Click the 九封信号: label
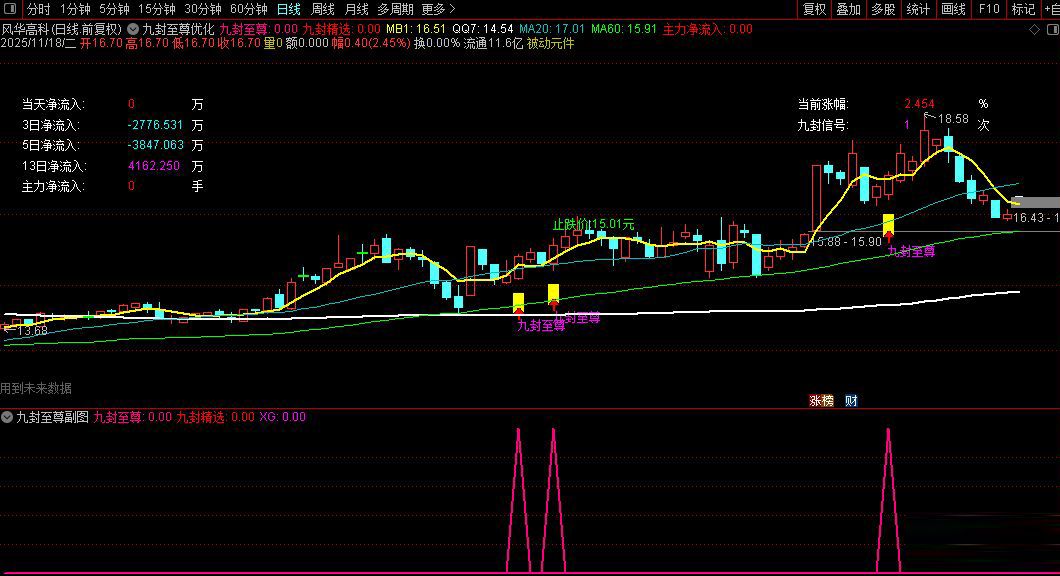1060x576 pixels. coord(823,125)
